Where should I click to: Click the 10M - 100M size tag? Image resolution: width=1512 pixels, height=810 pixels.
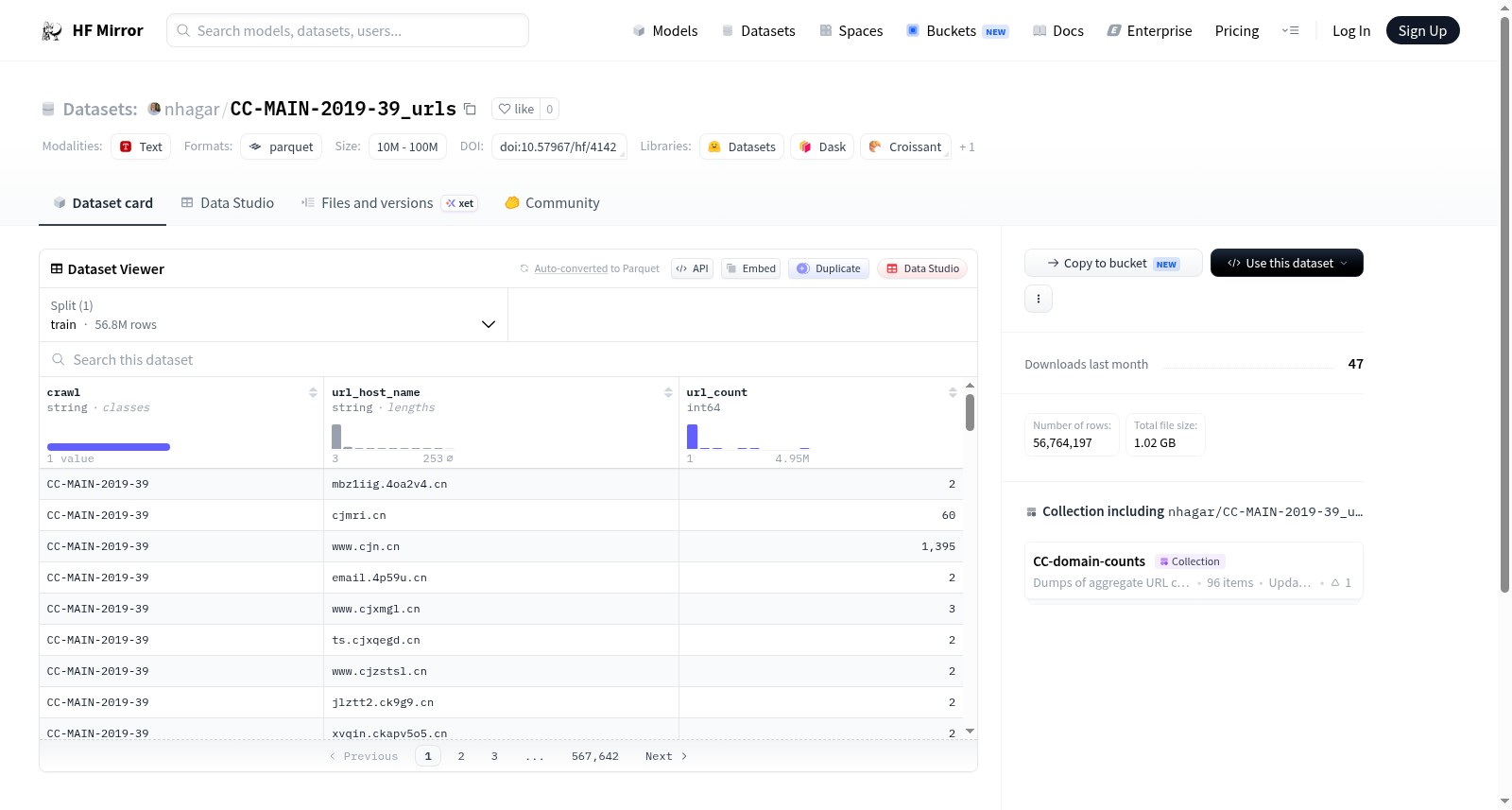tap(407, 146)
